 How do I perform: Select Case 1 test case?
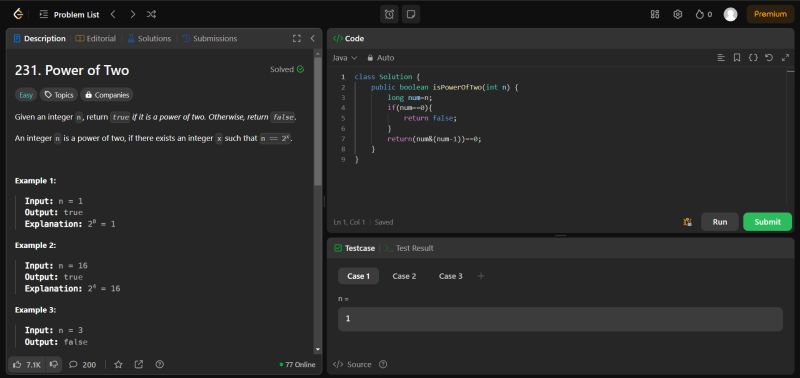[358, 276]
